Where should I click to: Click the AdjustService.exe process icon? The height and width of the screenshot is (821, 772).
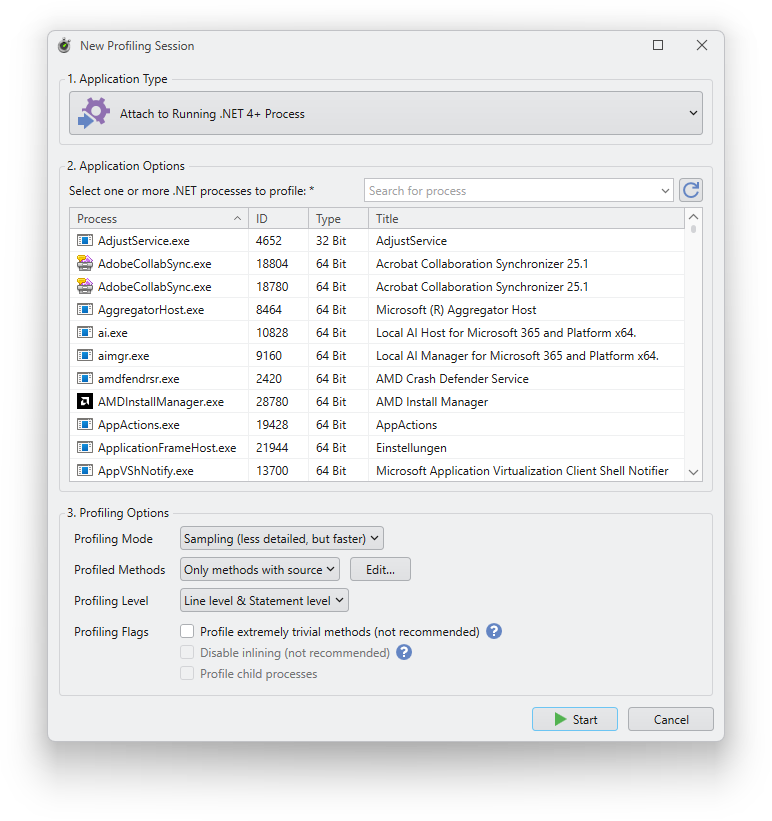85,241
